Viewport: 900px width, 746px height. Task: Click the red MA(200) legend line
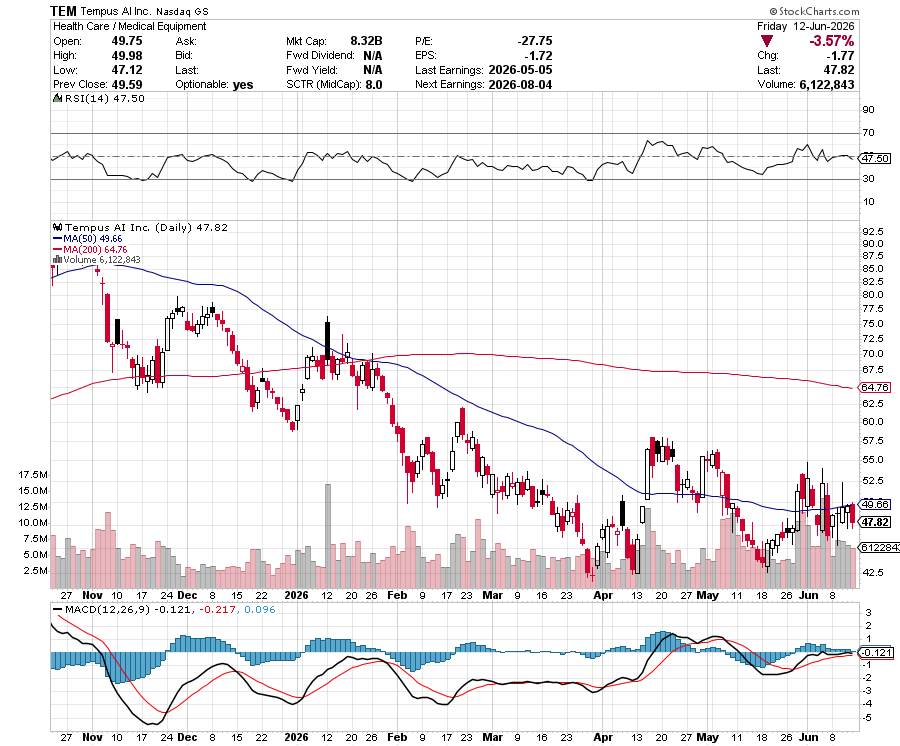[x=57, y=249]
